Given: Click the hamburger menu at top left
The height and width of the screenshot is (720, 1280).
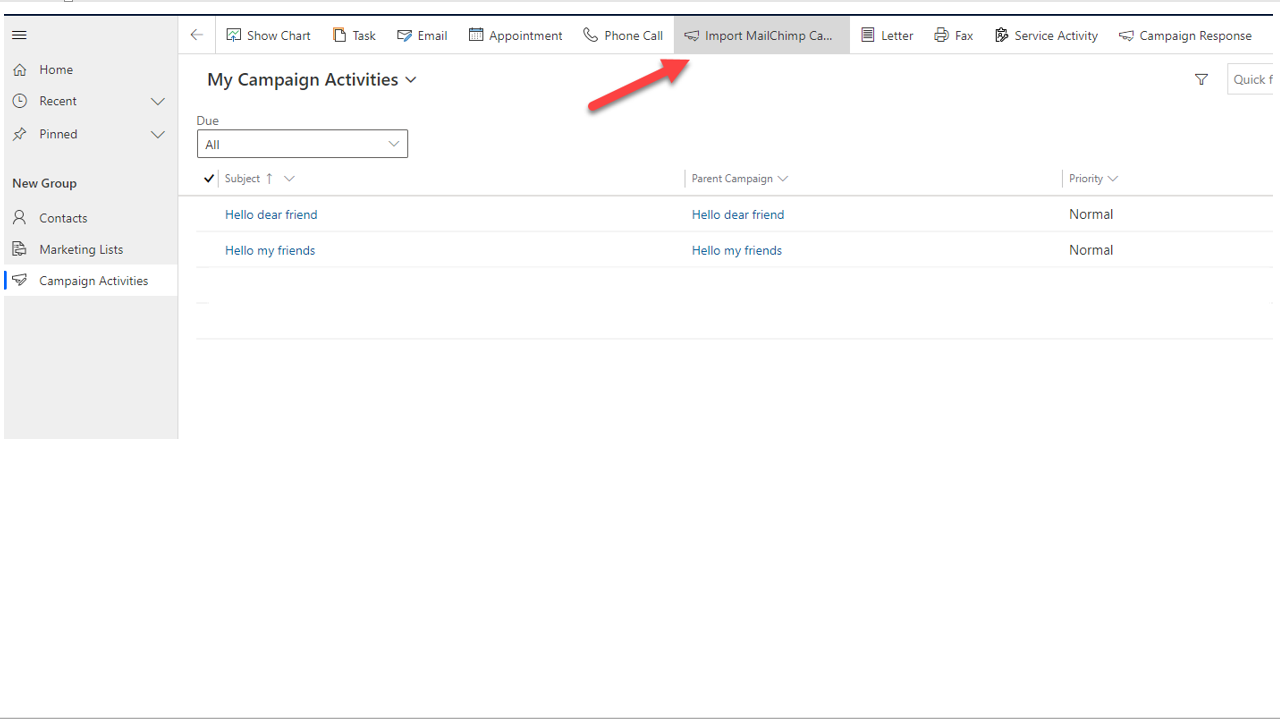Looking at the screenshot, I should (19, 35).
